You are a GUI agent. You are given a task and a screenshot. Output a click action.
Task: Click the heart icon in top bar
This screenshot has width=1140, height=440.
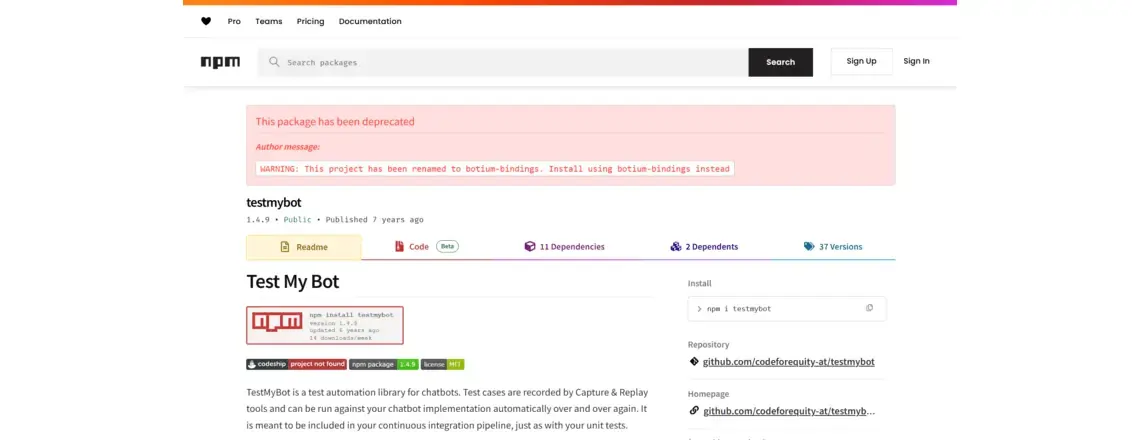pos(206,21)
